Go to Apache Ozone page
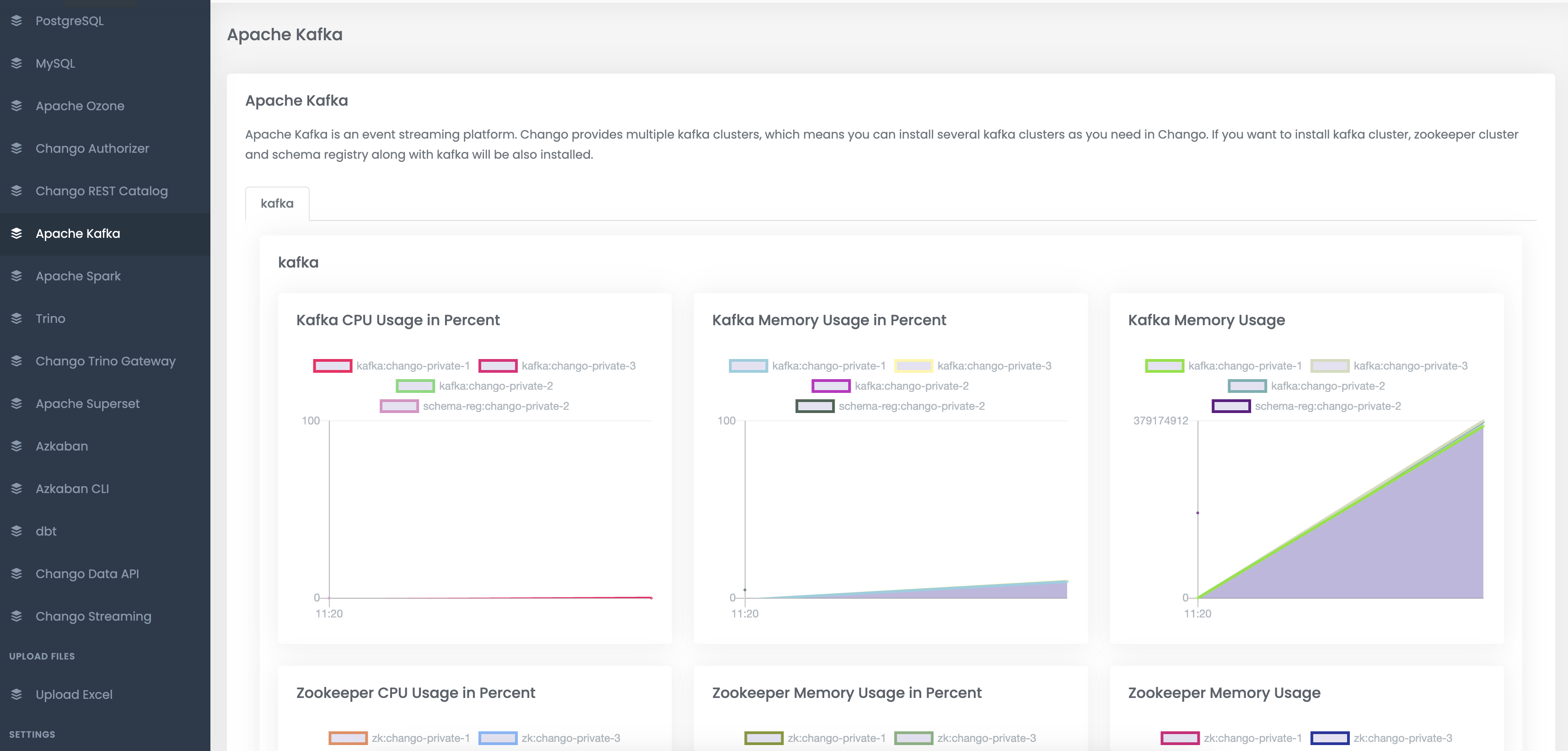Viewport: 1568px width, 751px height. click(x=105, y=106)
